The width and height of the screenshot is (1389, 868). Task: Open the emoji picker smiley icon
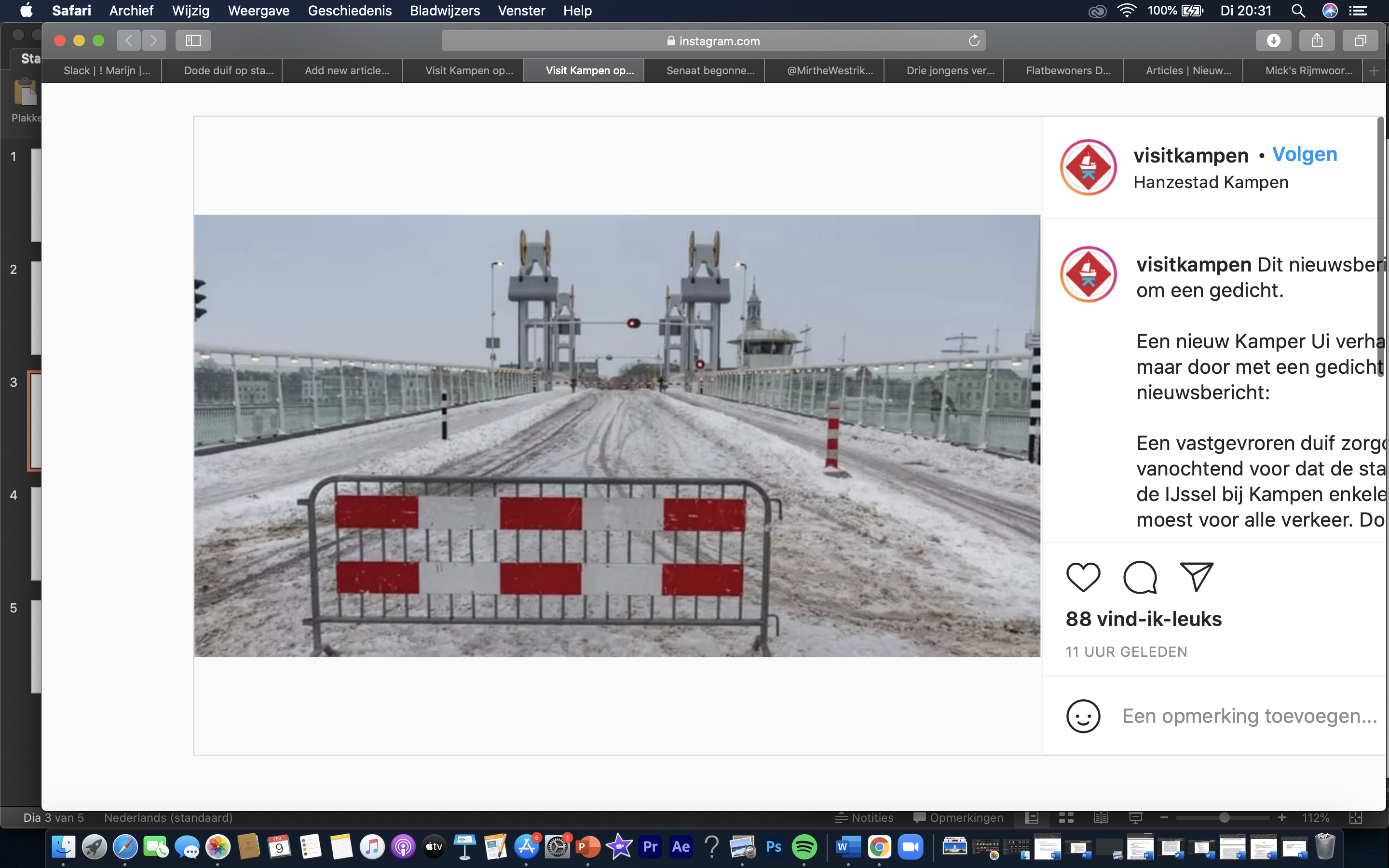click(x=1082, y=716)
